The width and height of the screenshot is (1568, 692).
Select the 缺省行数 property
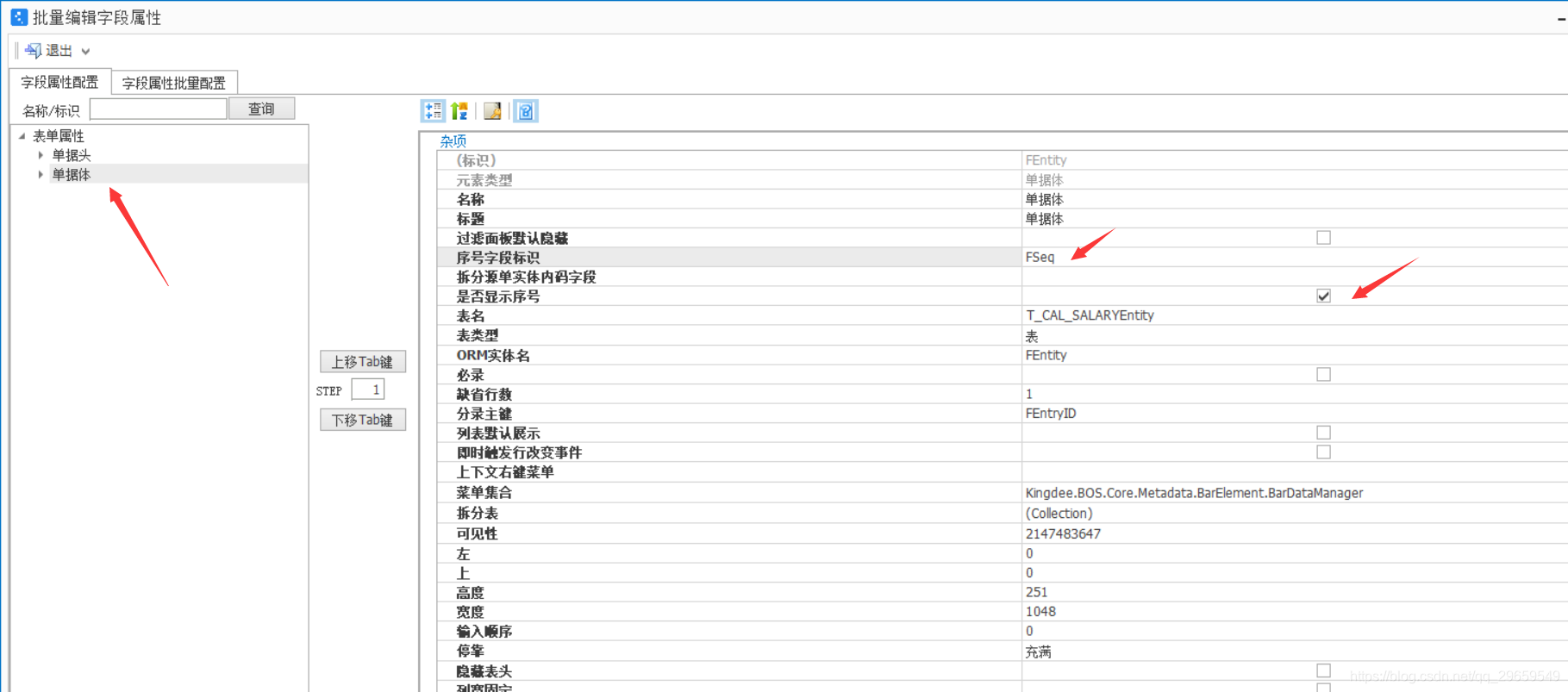(x=484, y=394)
